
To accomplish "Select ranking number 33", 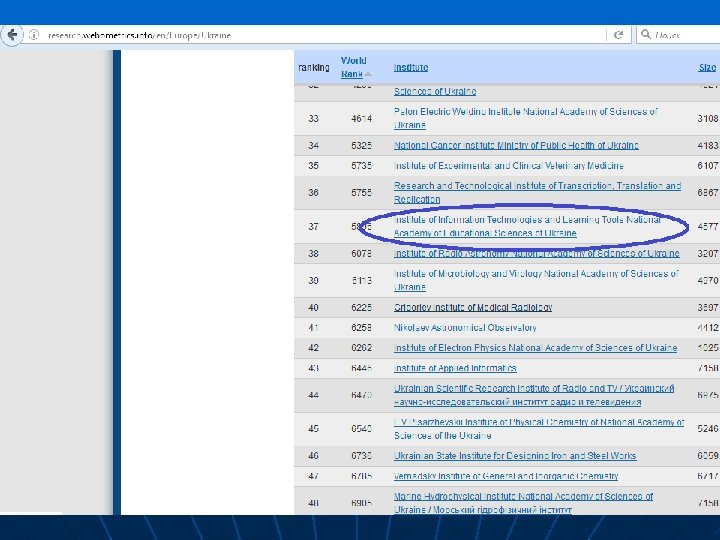I will click(313, 118).
